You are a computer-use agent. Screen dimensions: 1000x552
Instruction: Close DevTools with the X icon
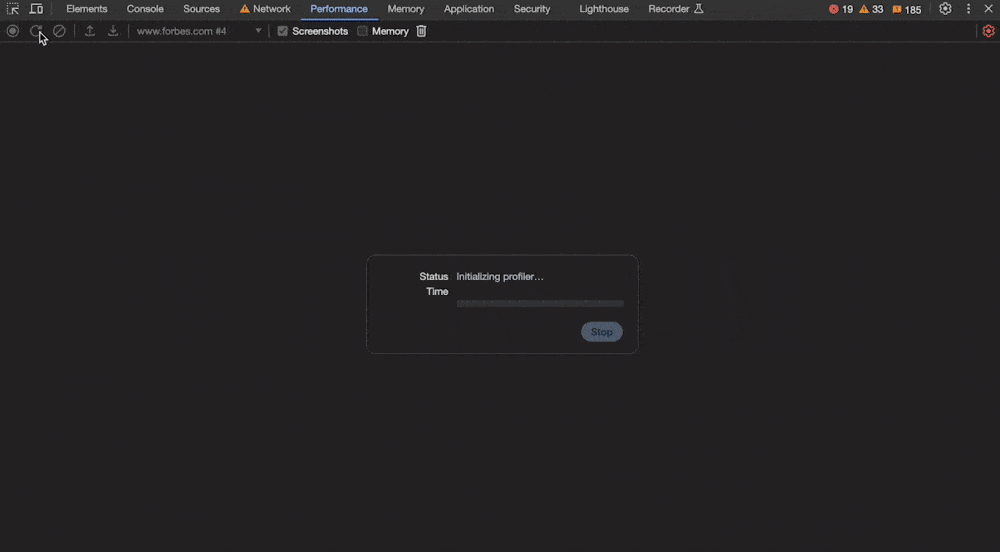pyautogui.click(x=989, y=9)
